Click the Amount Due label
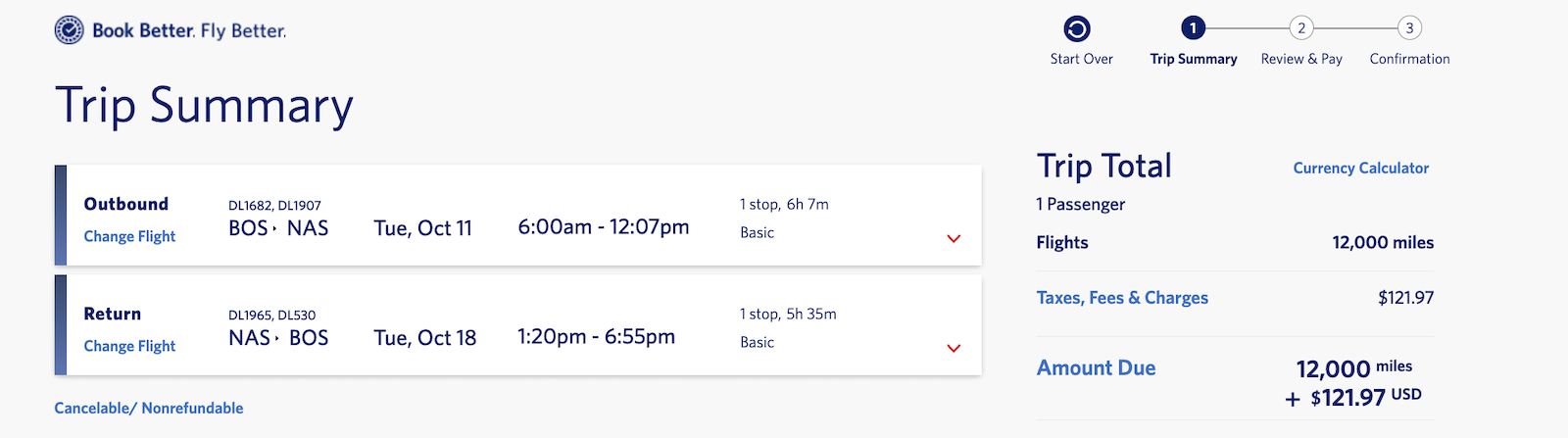The width and height of the screenshot is (1568, 438). (1096, 367)
